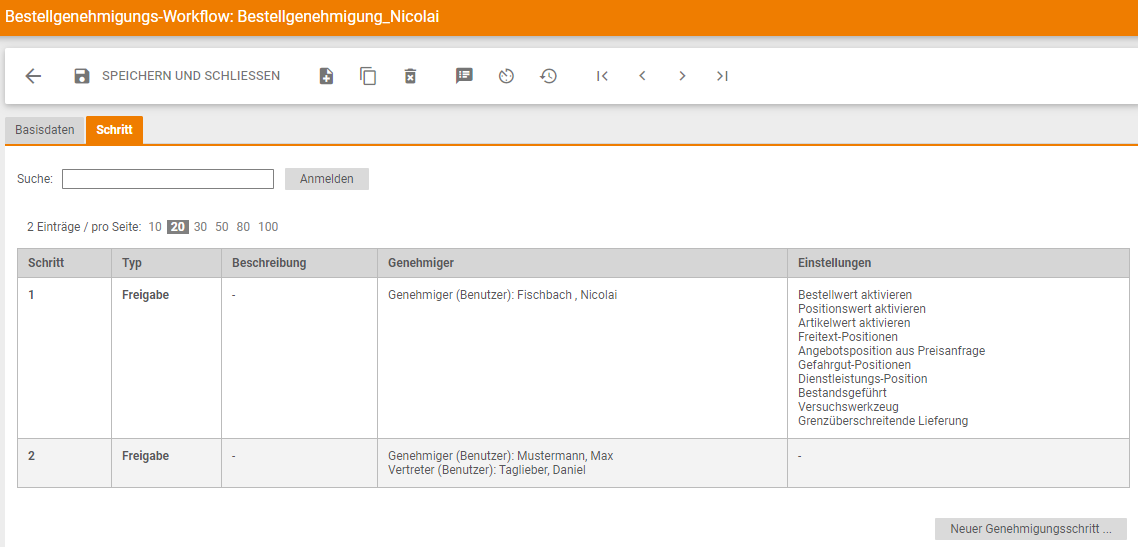
Task: Jump to last record
Action: point(722,76)
